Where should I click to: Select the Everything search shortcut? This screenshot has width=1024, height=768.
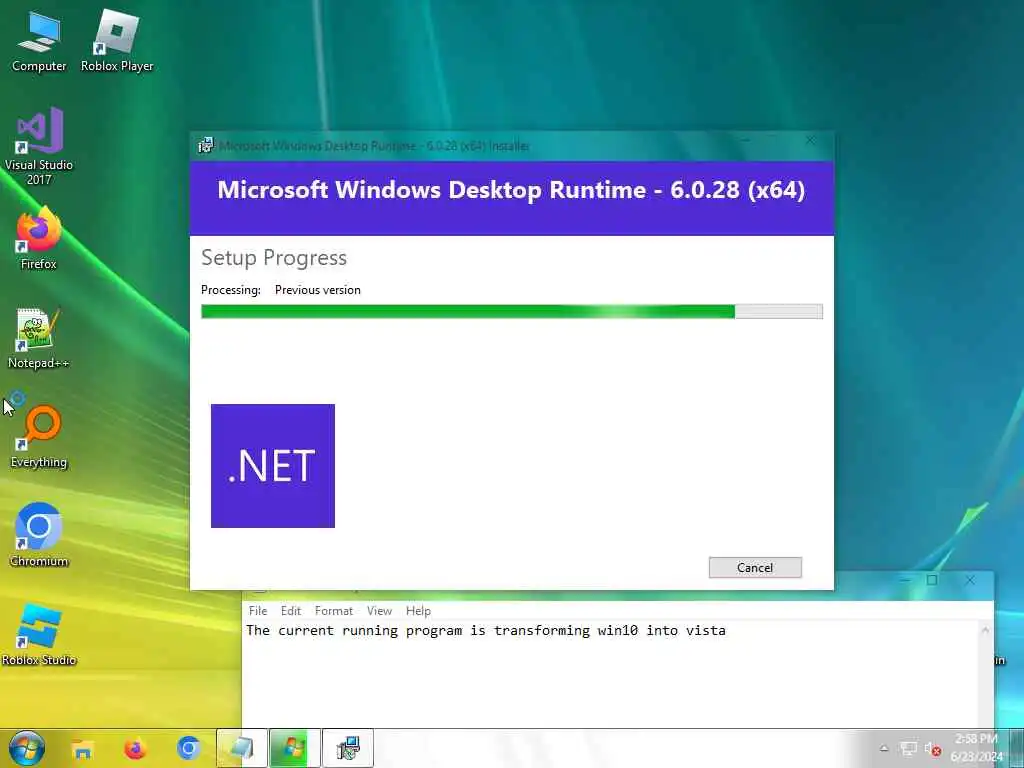pyautogui.click(x=39, y=436)
